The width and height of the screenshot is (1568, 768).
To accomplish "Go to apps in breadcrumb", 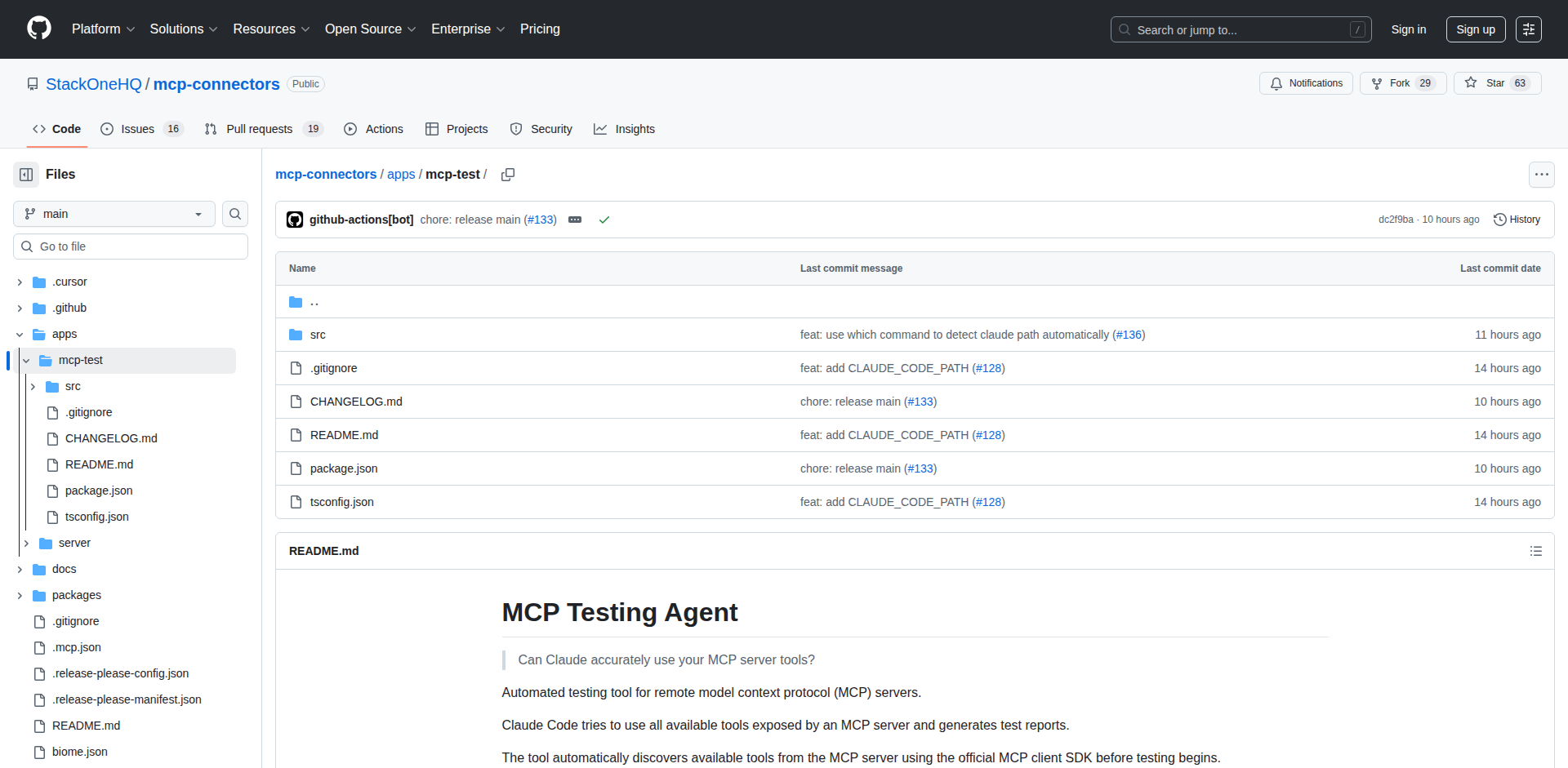I will tap(401, 175).
